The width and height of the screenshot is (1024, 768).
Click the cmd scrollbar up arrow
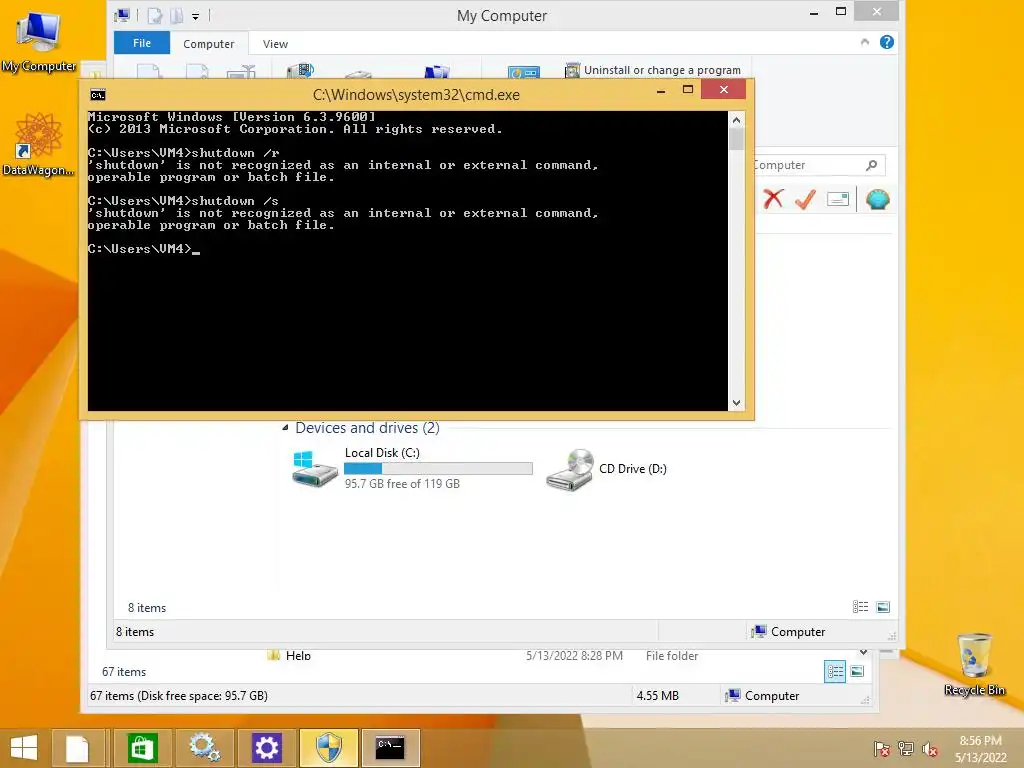[736, 120]
